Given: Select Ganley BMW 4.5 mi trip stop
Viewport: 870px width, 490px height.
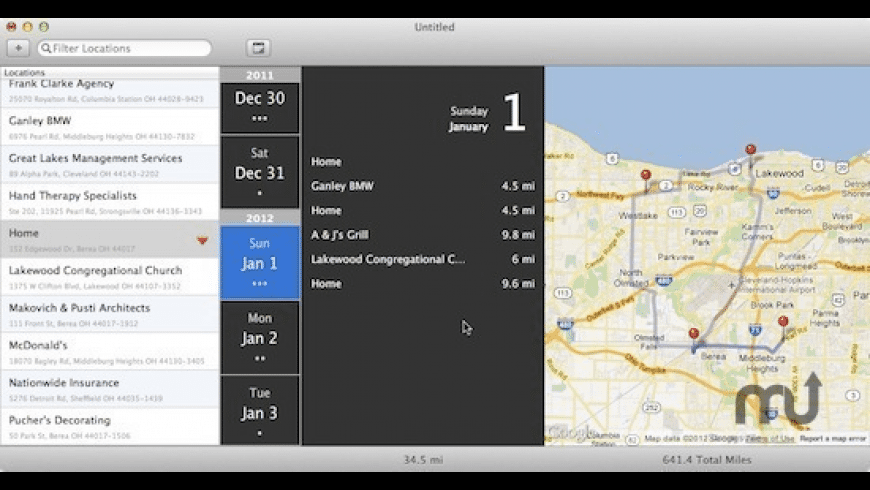Looking at the screenshot, I should click(x=423, y=186).
